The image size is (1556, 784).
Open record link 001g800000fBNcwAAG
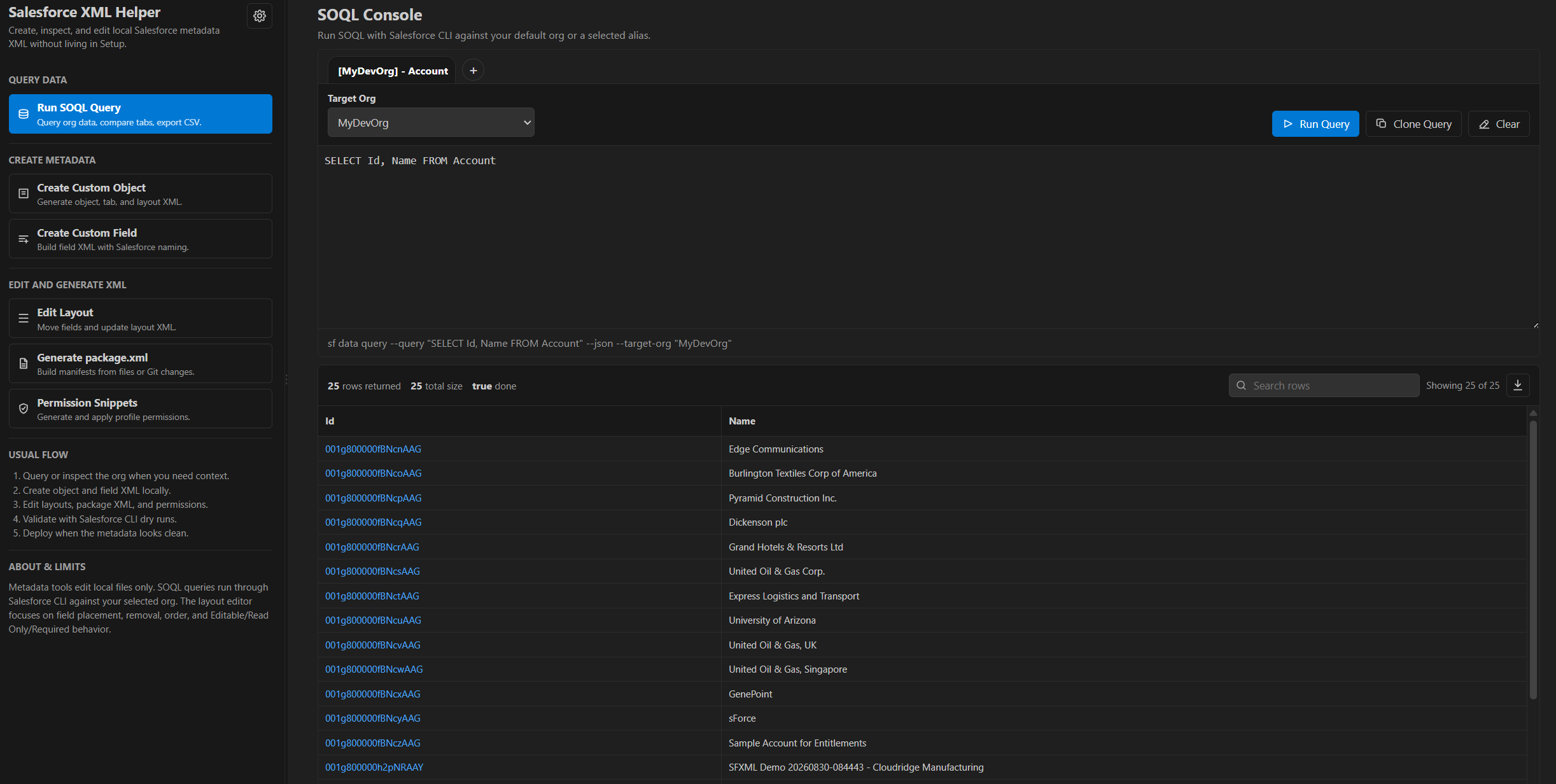tap(374, 669)
